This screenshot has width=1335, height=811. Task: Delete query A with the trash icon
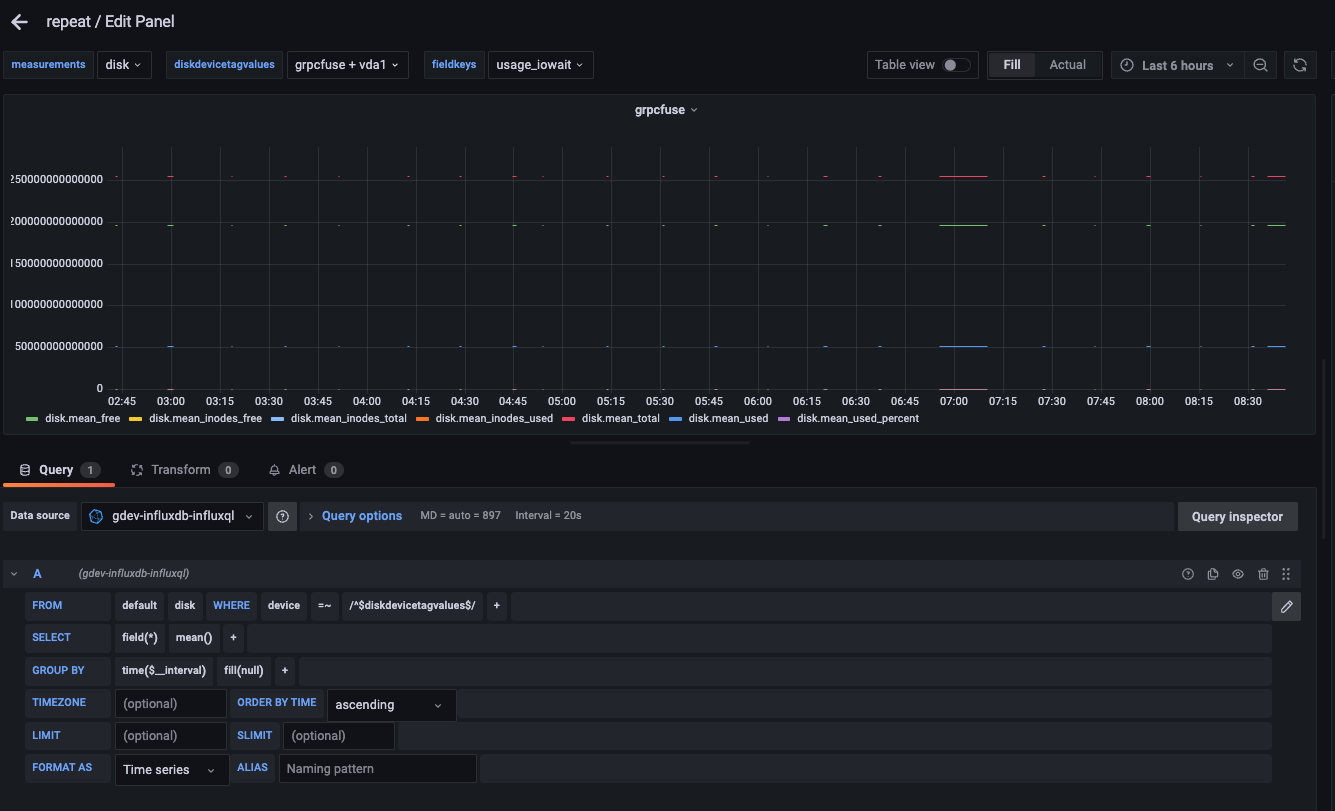[1263, 574]
